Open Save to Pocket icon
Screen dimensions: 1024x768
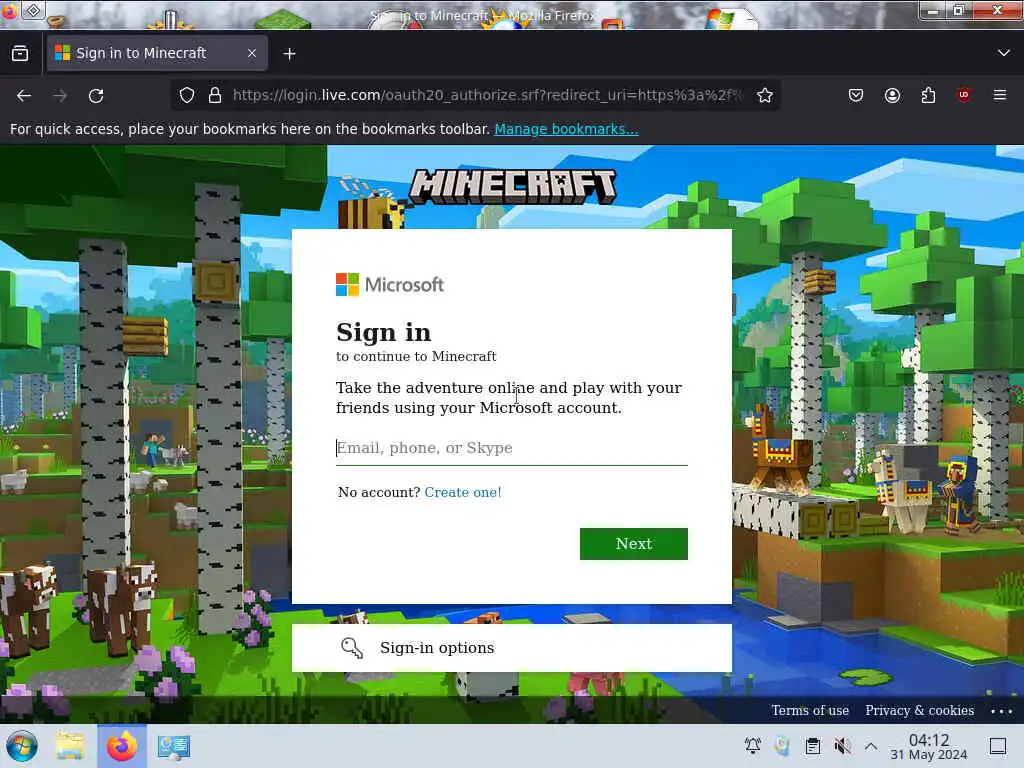pos(856,95)
